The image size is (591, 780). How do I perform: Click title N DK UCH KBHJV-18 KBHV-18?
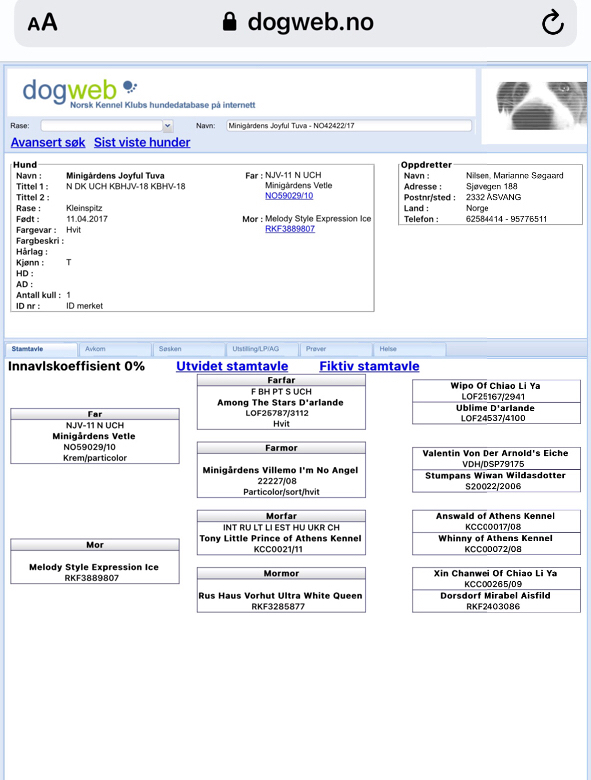(126, 187)
